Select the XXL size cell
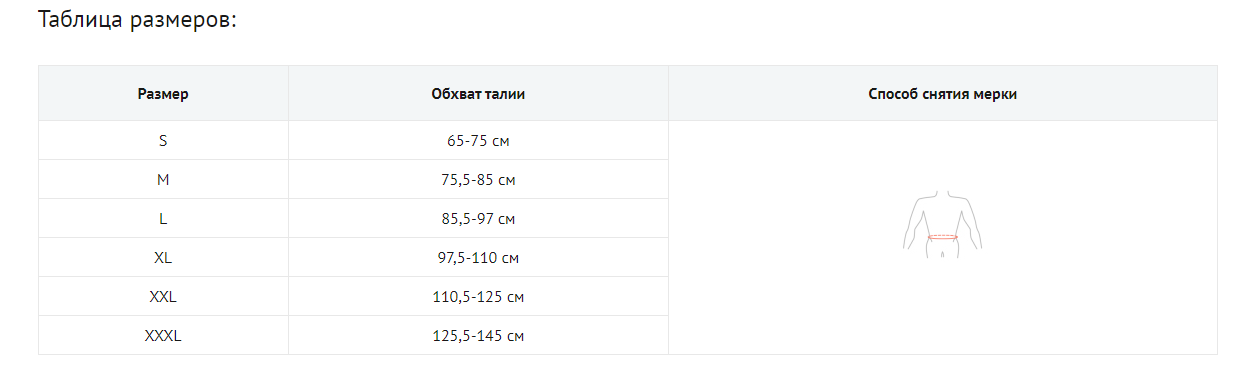The image size is (1258, 382). click(163, 297)
